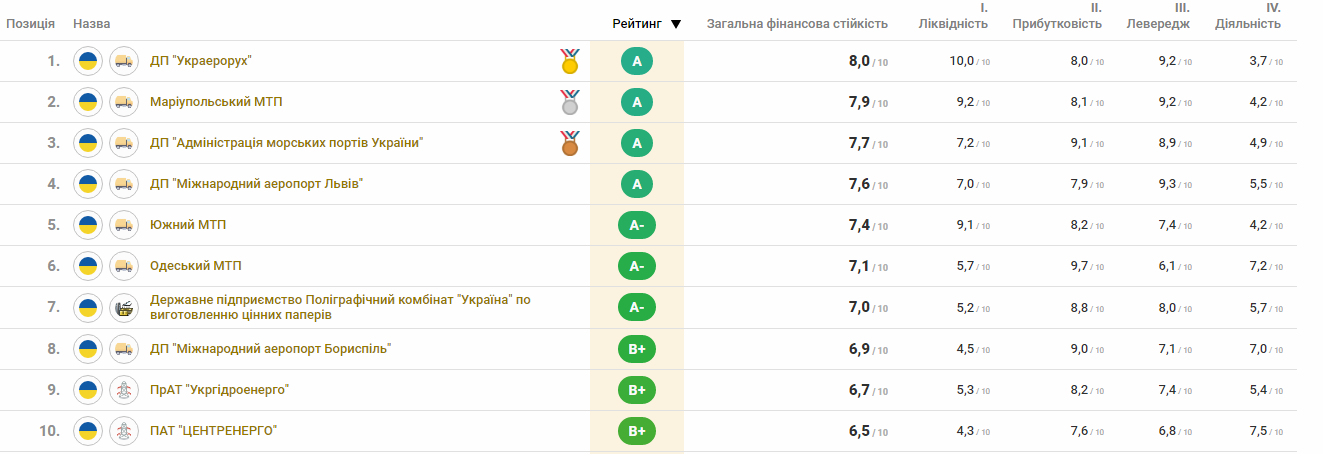Click the energy icon next to ЦЕНТРЕНЕРГО

[x=123, y=431]
